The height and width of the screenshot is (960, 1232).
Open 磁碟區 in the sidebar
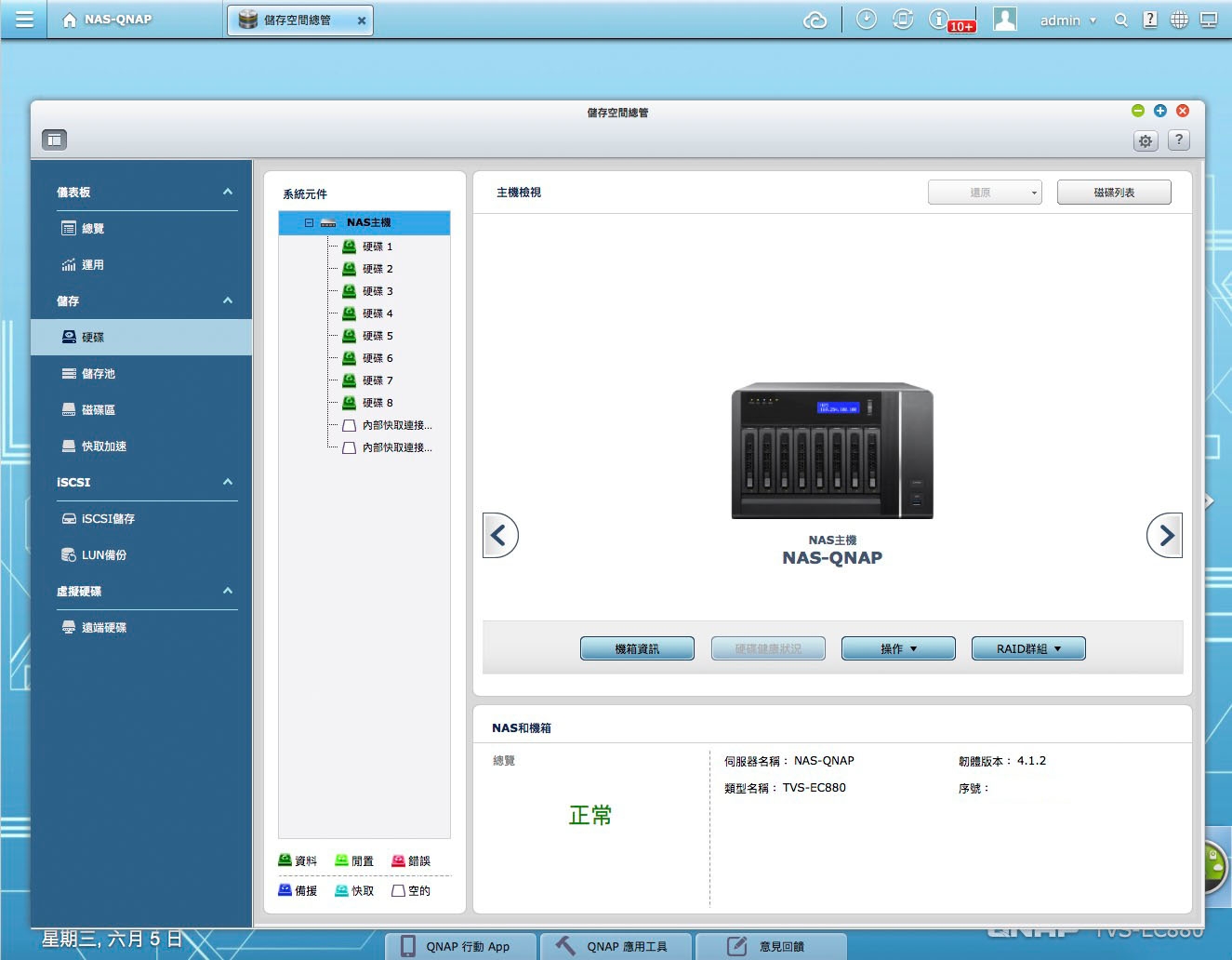click(141, 409)
